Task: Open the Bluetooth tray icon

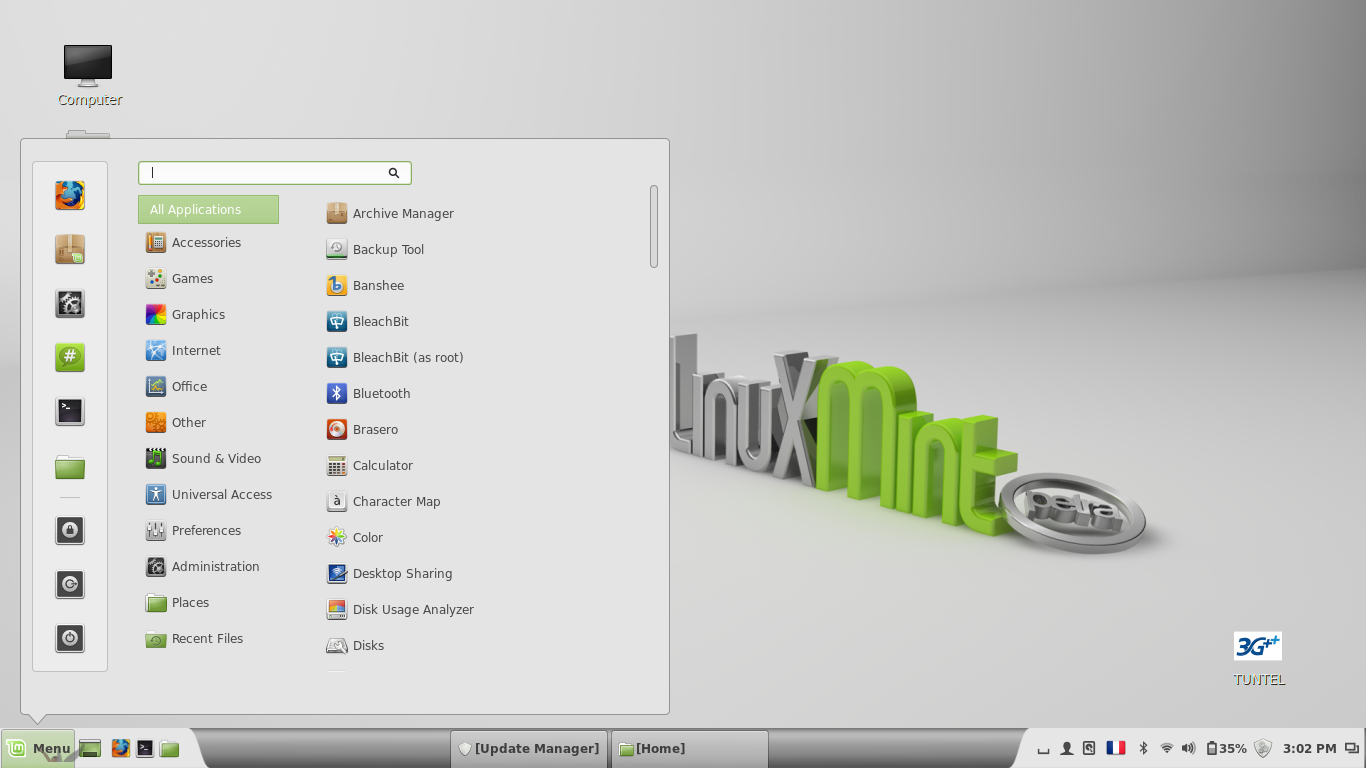Action: click(1143, 748)
